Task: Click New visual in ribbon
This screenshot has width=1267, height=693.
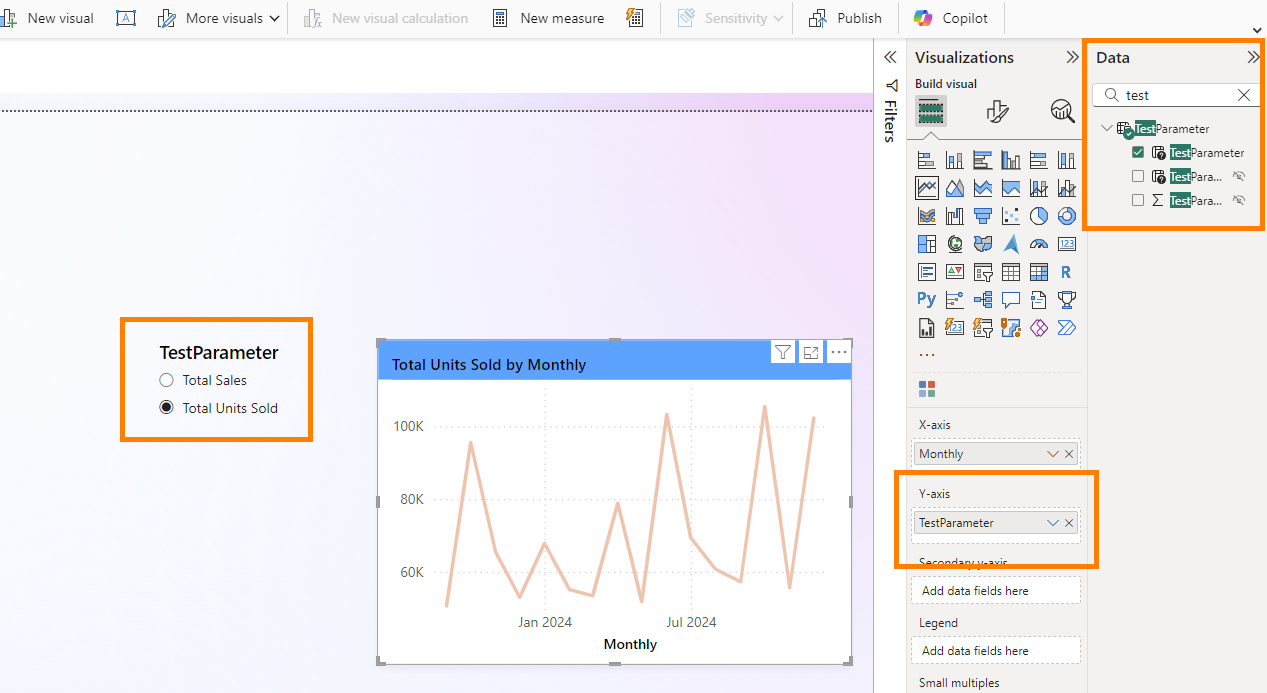Action: coord(48,18)
